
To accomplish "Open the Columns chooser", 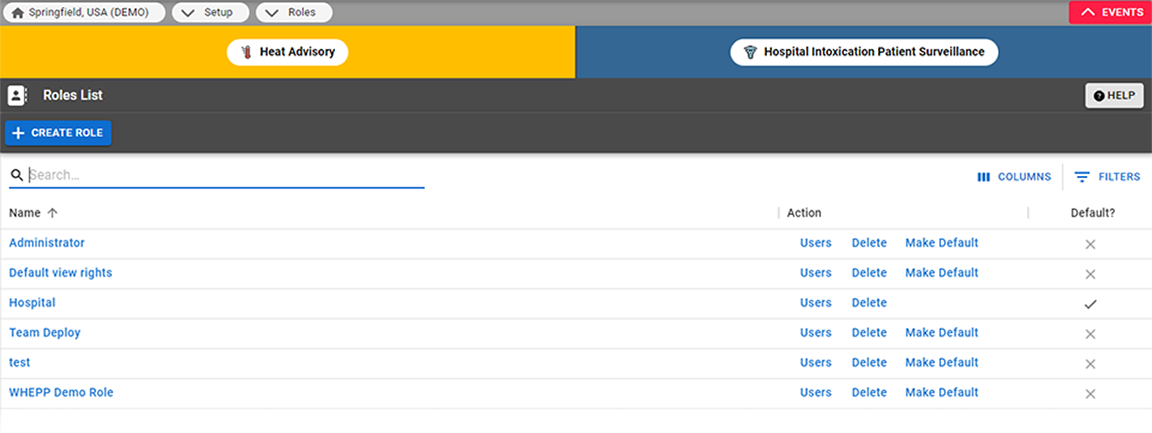I will coord(1014,177).
